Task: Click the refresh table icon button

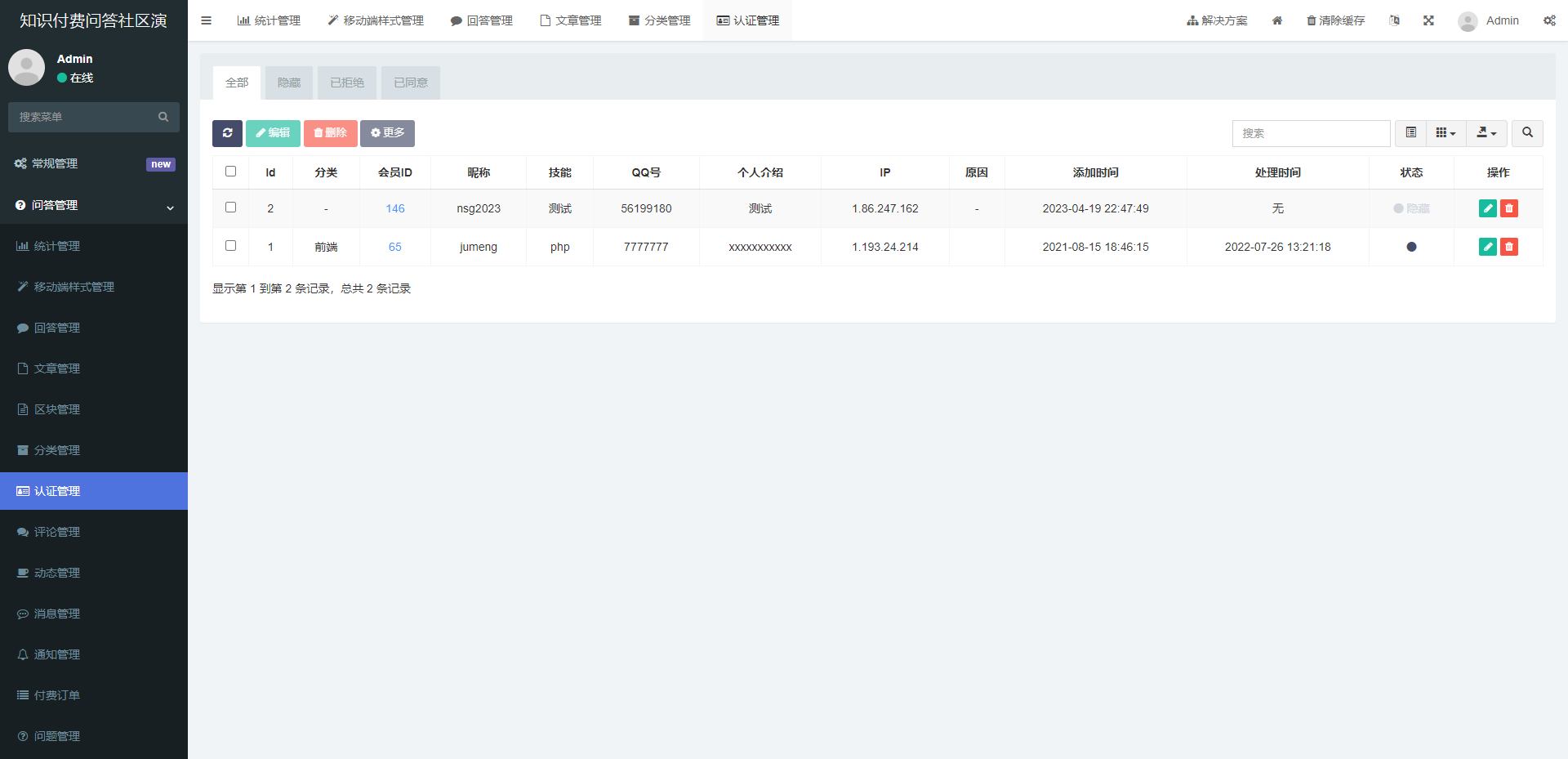Action: pyautogui.click(x=227, y=133)
